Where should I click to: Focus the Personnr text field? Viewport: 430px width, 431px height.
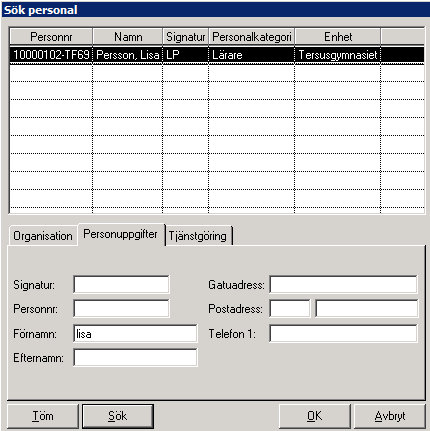pos(121,309)
